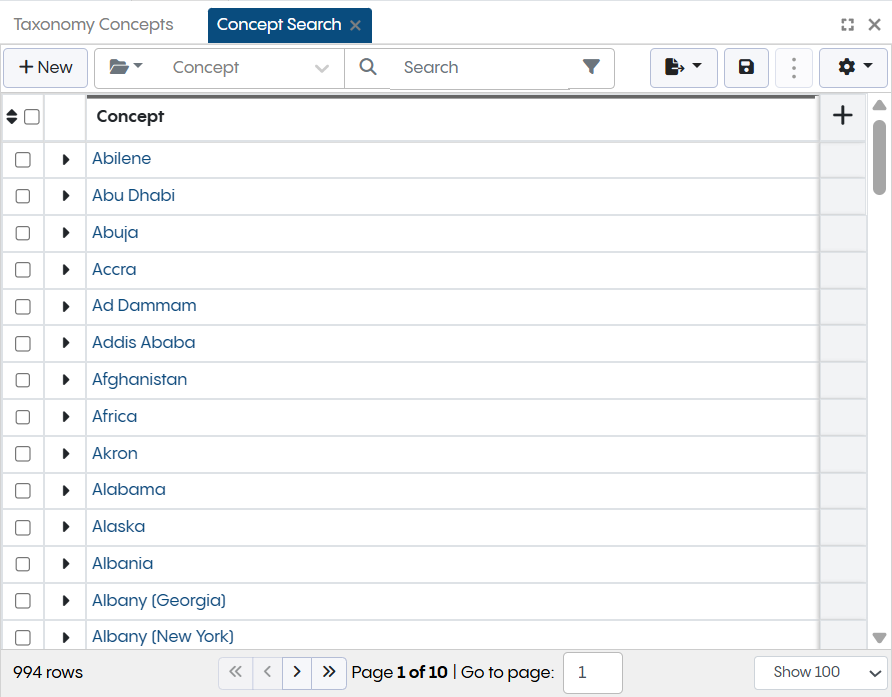Open the Alaska concept link
This screenshot has height=697, width=892.
pyautogui.click(x=118, y=526)
